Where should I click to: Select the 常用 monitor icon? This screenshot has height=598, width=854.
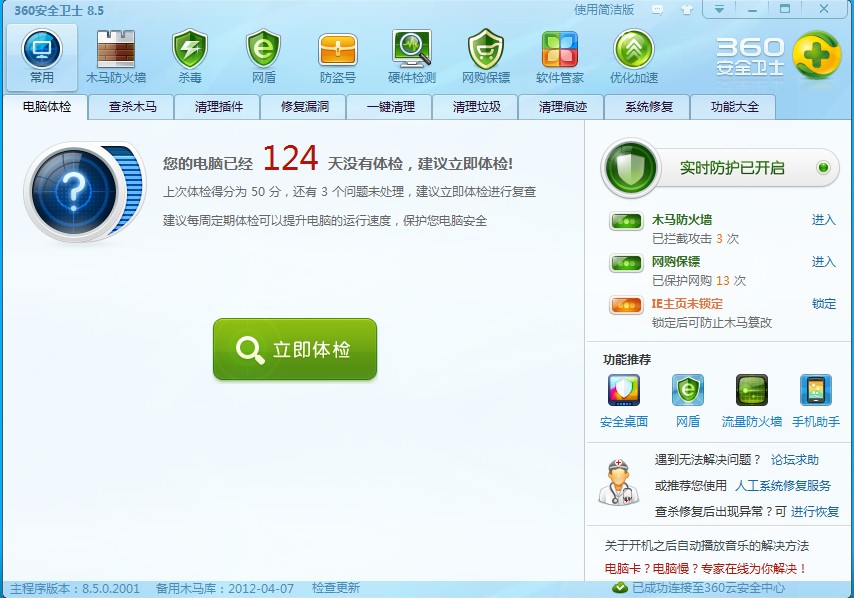pos(41,50)
